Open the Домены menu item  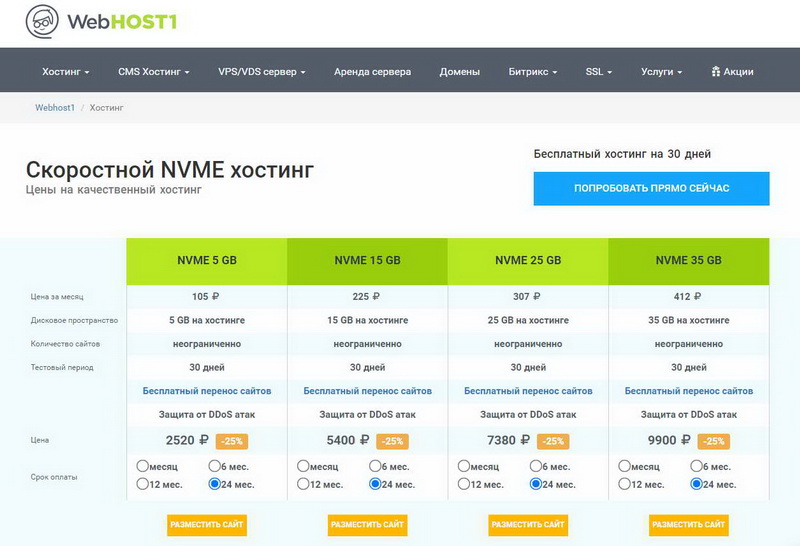[x=460, y=72]
